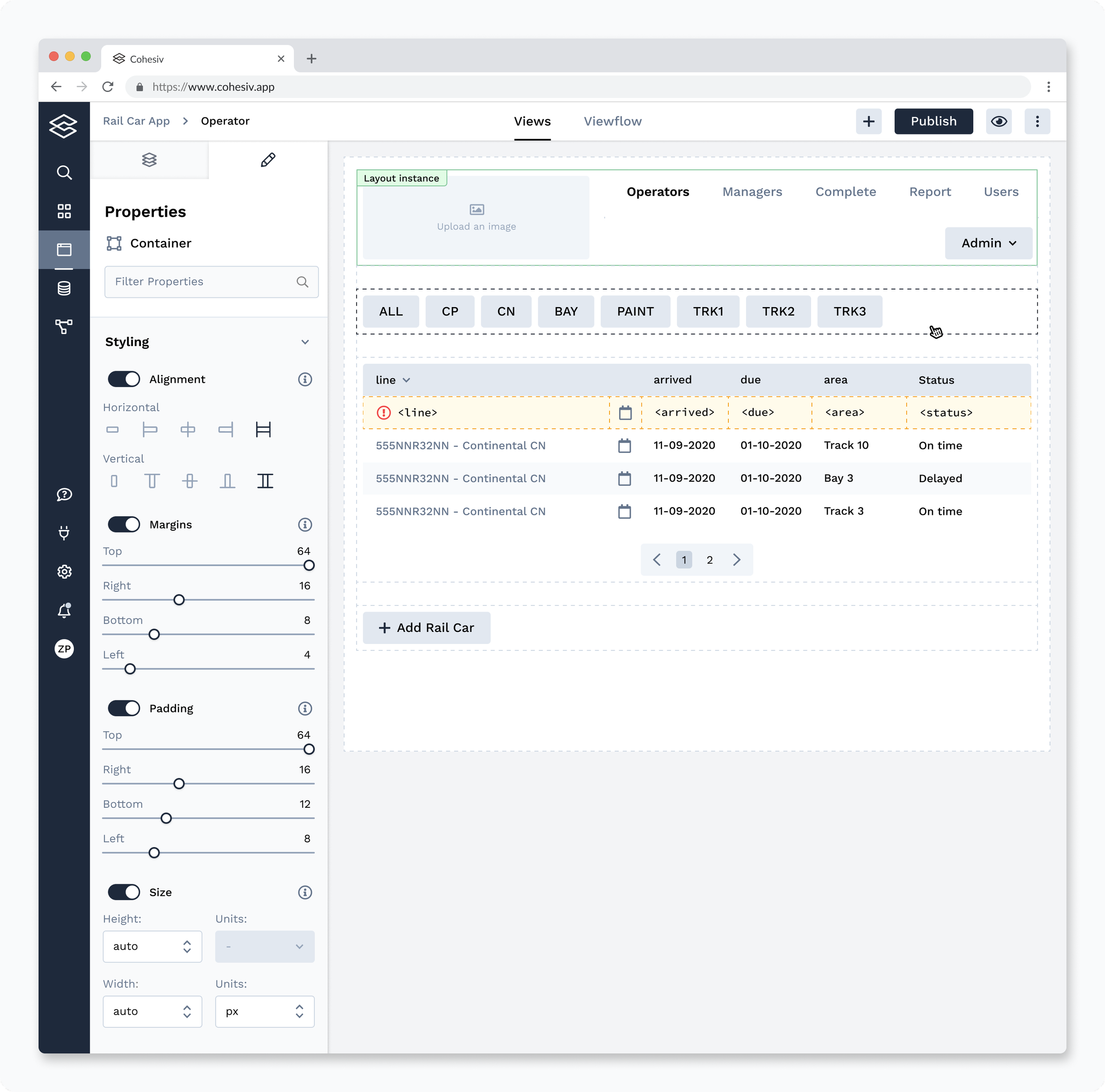Open the workflow diagram icon in sidebar
1105x1092 pixels.
(x=64, y=327)
